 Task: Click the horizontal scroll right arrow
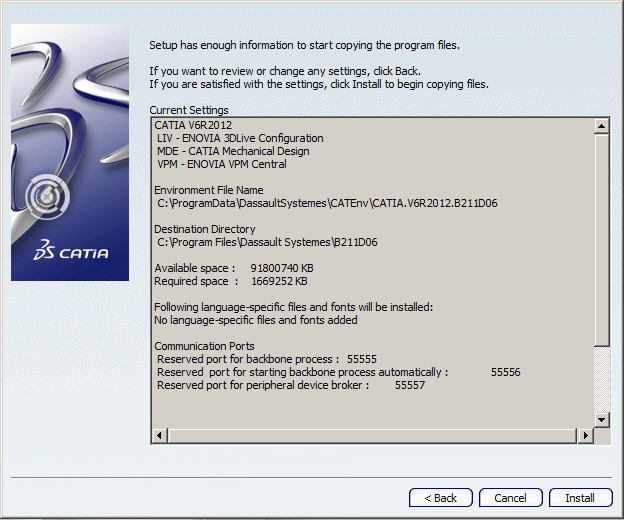pyautogui.click(x=585, y=435)
